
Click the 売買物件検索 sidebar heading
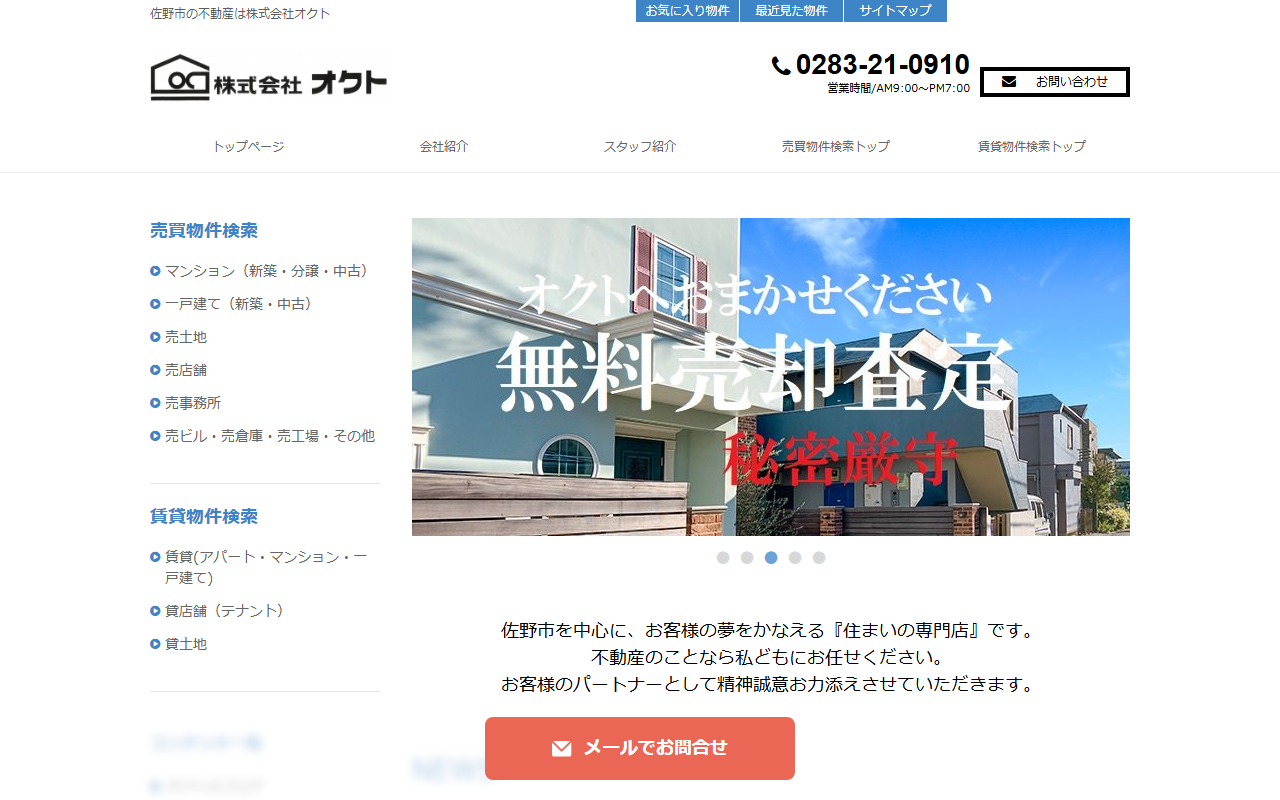click(x=204, y=231)
